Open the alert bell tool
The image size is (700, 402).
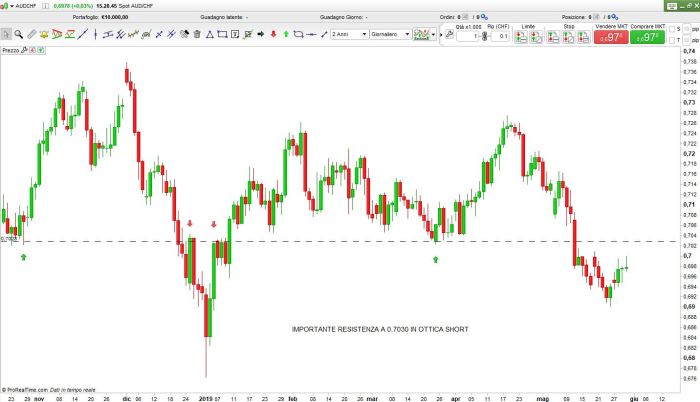click(x=44, y=34)
